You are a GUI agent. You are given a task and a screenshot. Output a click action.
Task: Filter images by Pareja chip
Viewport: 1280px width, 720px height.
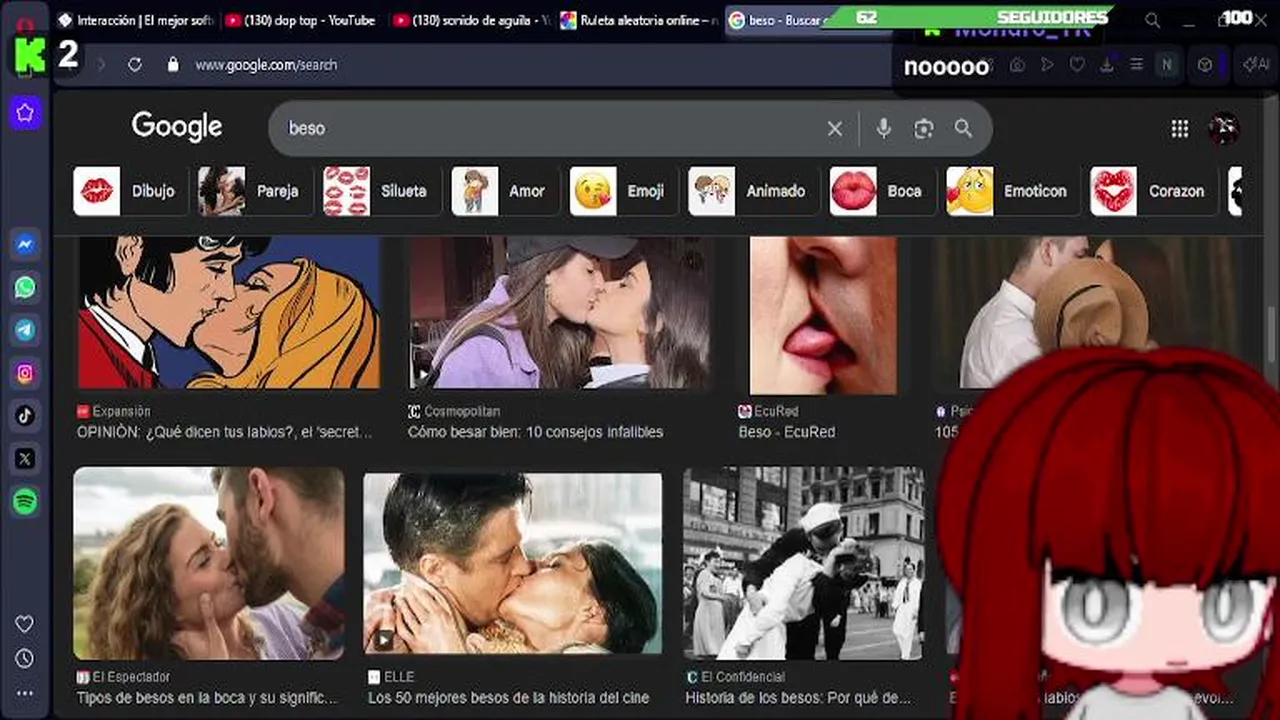254,191
